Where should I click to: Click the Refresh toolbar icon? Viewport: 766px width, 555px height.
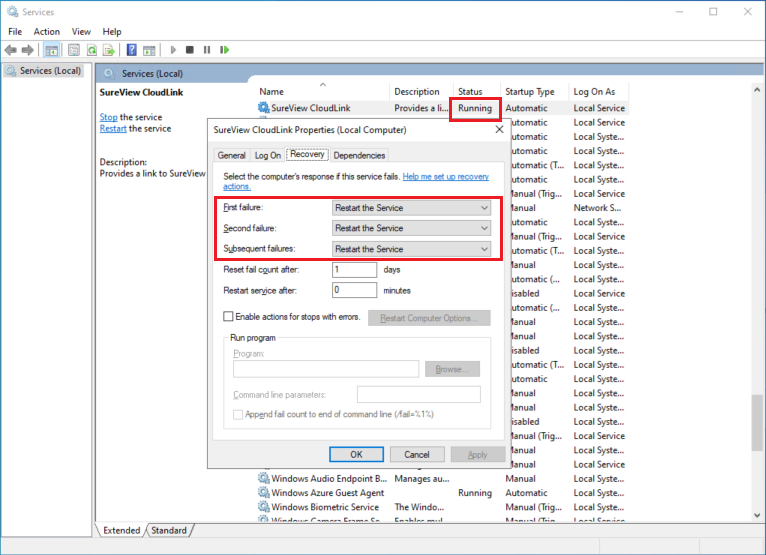91,50
